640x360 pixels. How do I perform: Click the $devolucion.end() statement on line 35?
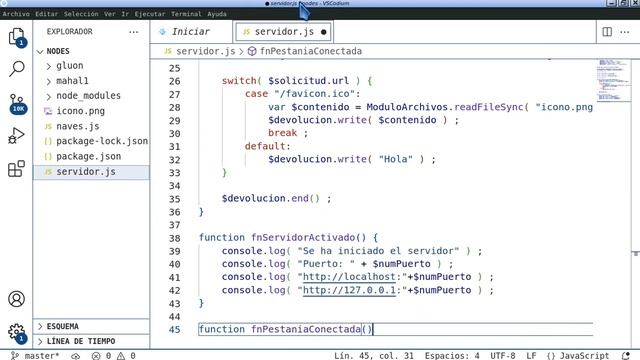click(x=276, y=198)
